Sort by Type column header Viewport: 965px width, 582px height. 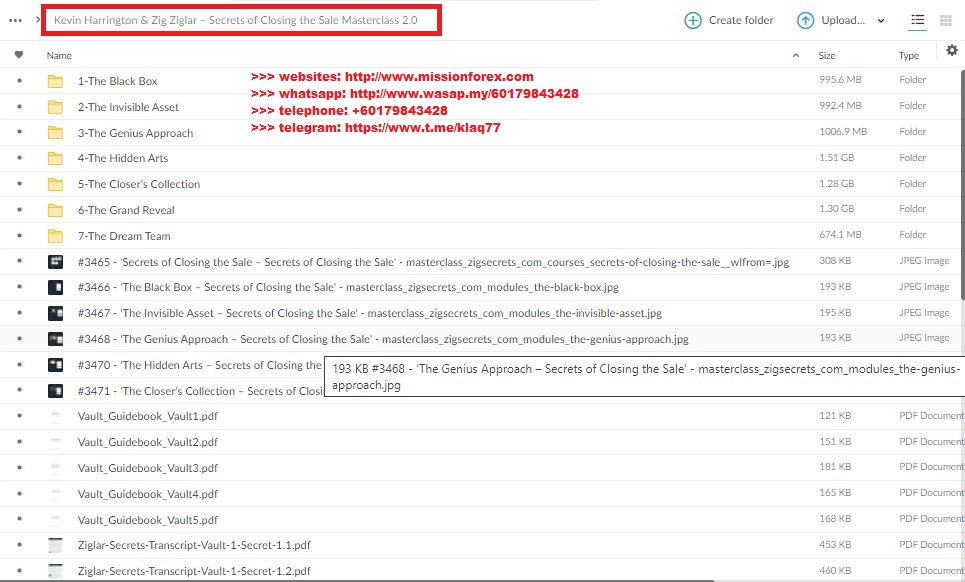pyautogui.click(x=908, y=55)
